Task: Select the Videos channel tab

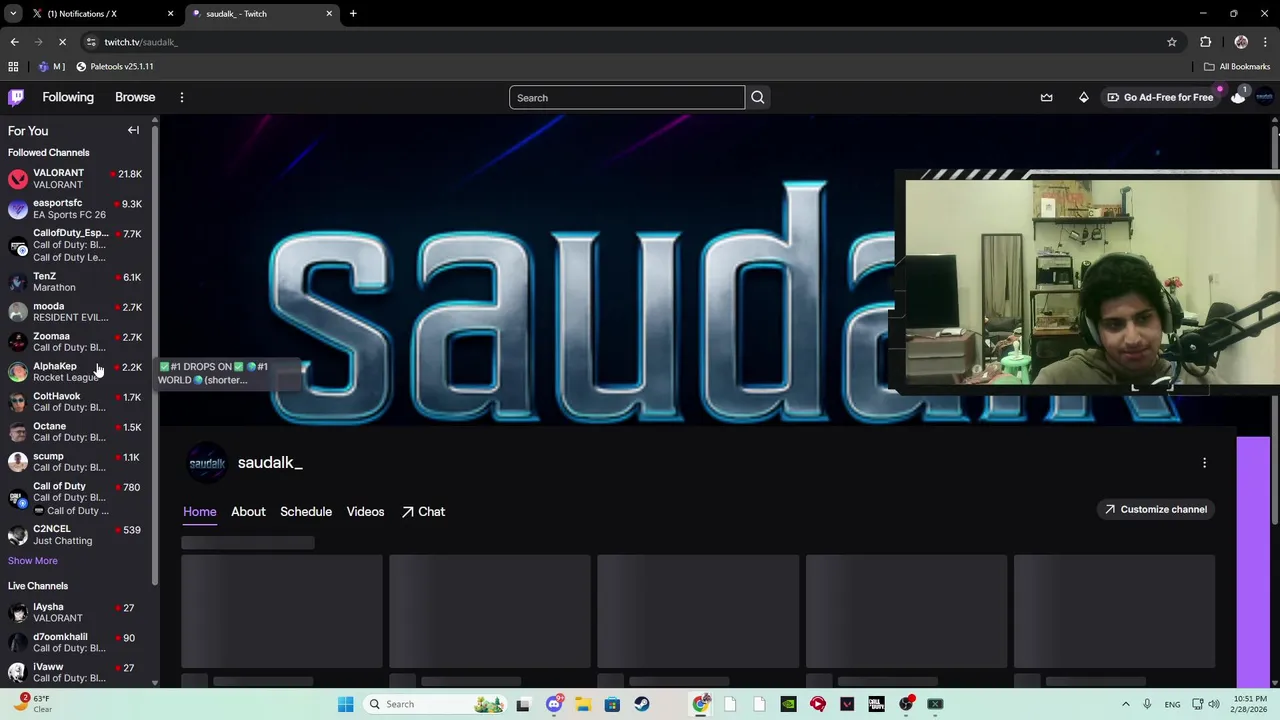Action: [x=365, y=512]
